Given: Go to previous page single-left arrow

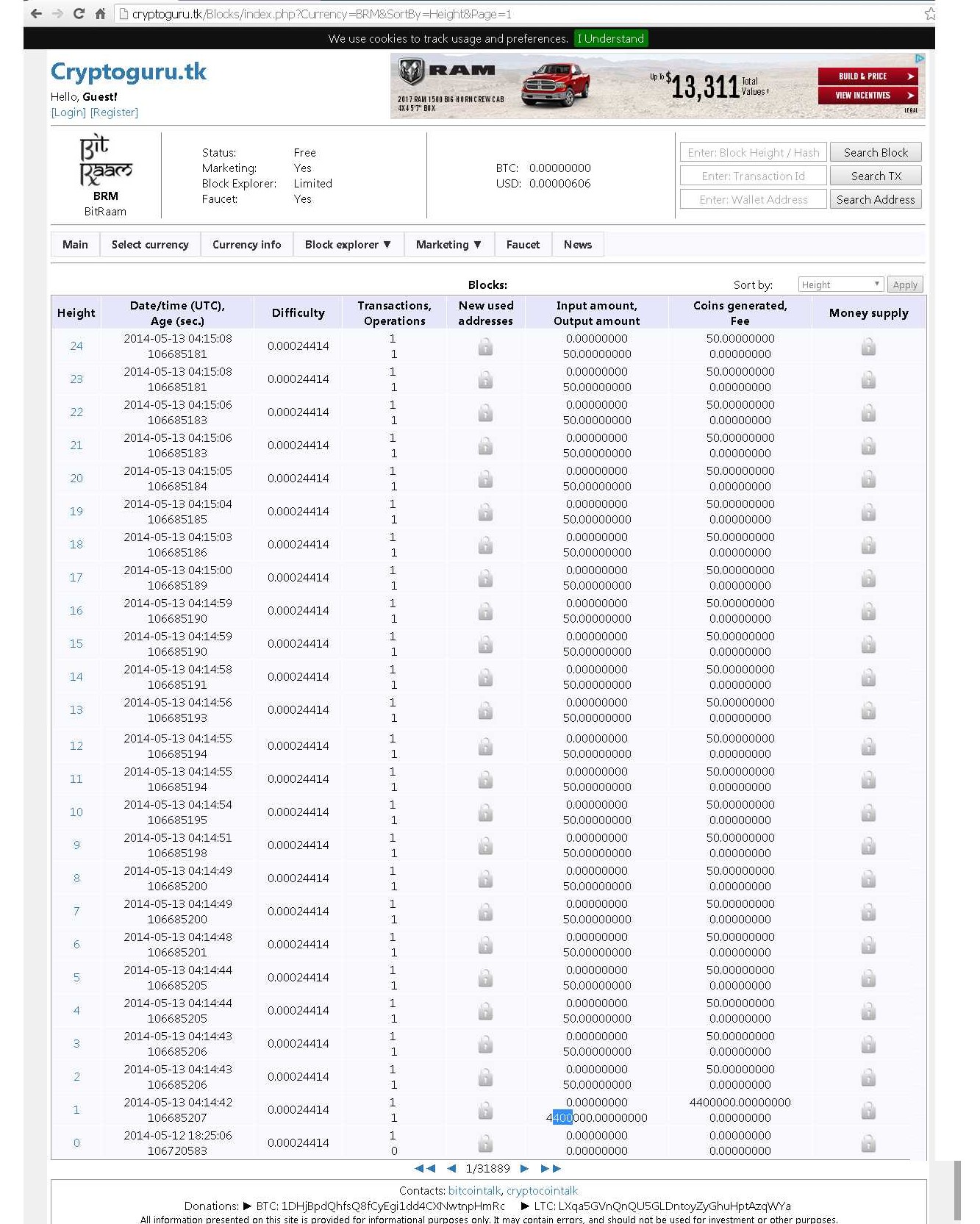Looking at the screenshot, I should [451, 1168].
